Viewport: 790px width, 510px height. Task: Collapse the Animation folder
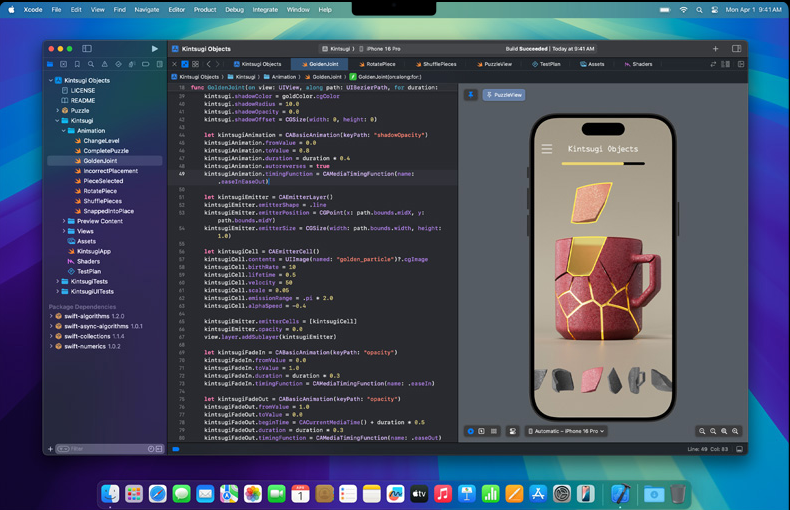click(x=64, y=131)
